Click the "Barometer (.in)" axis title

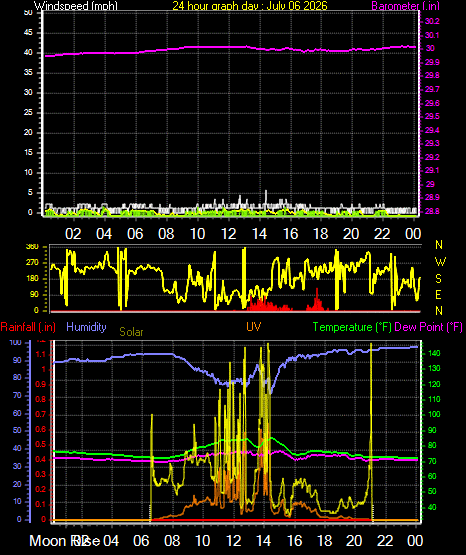pyautogui.click(x=405, y=6)
